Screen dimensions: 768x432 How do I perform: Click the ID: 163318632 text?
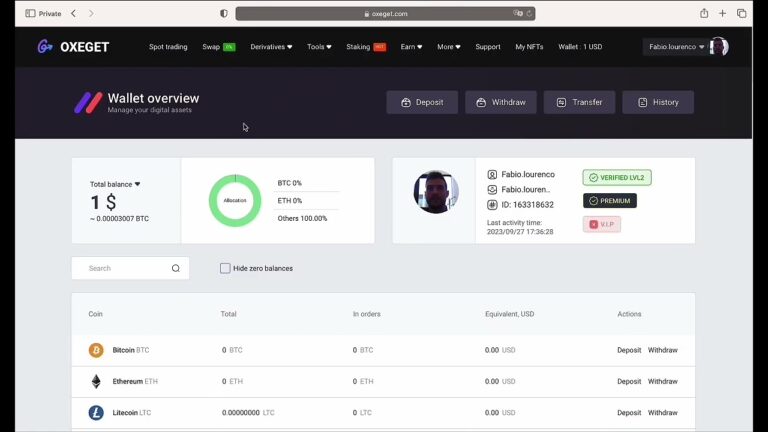[528, 205]
